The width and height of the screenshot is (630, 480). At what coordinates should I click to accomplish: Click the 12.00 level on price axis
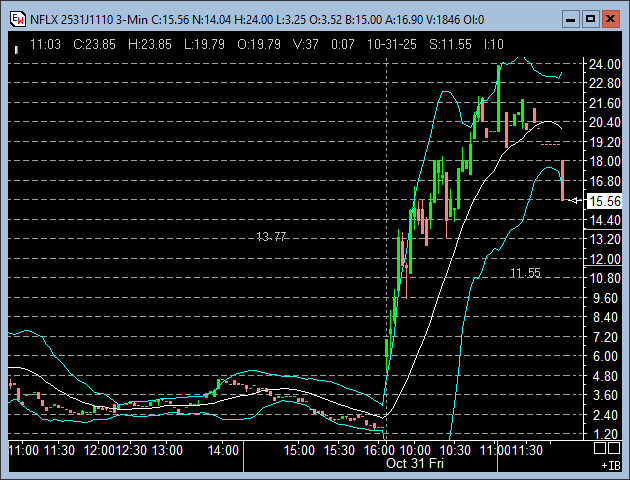(604, 259)
